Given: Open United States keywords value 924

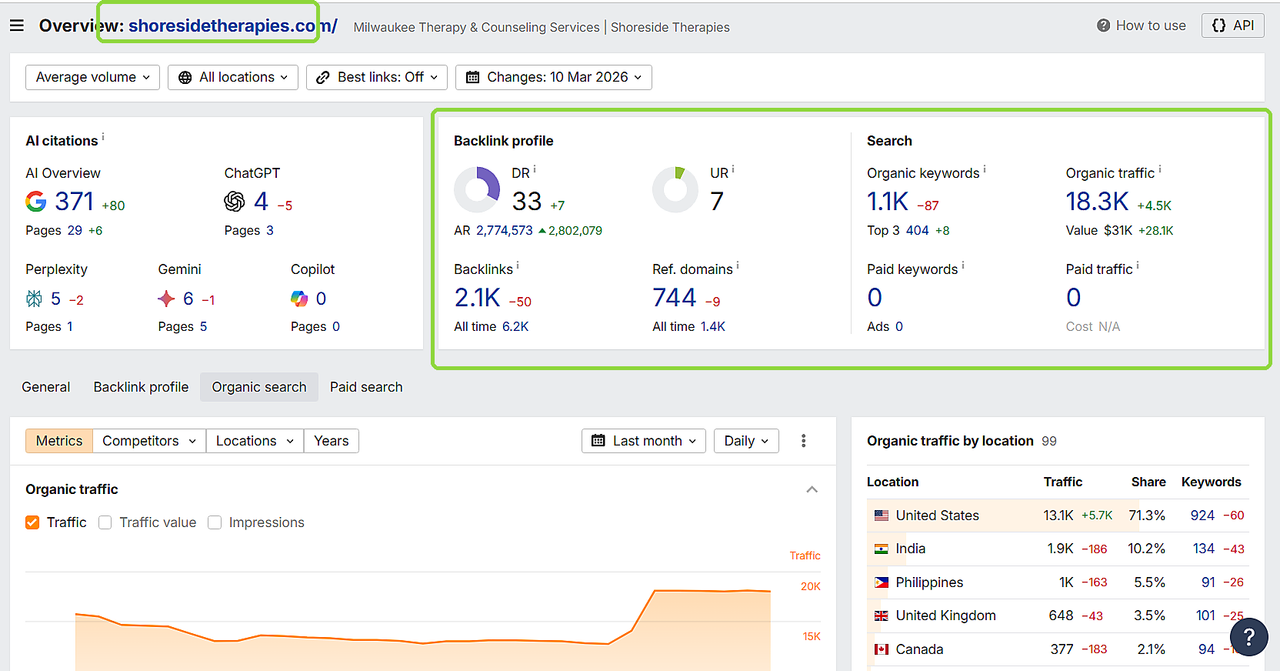Looking at the screenshot, I should tap(1202, 516).
